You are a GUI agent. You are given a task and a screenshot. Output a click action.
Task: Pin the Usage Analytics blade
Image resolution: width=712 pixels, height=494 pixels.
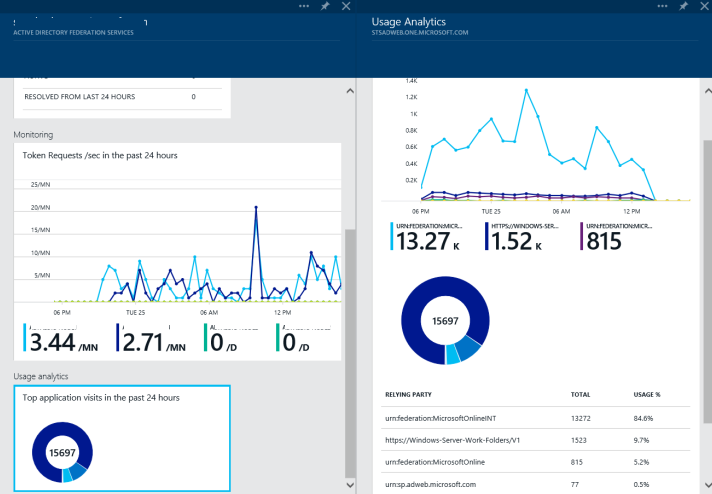[x=684, y=6]
